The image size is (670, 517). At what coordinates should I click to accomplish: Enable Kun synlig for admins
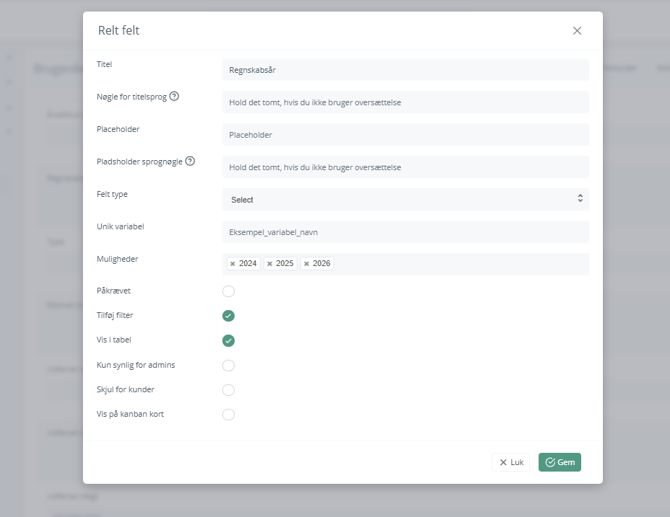pos(228,366)
